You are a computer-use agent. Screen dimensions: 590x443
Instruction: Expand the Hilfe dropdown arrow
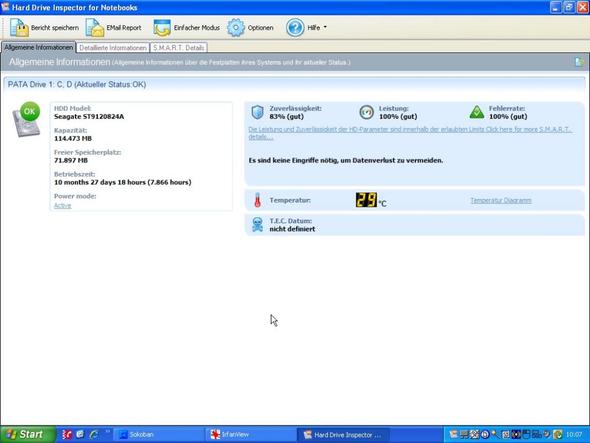tap(325, 27)
